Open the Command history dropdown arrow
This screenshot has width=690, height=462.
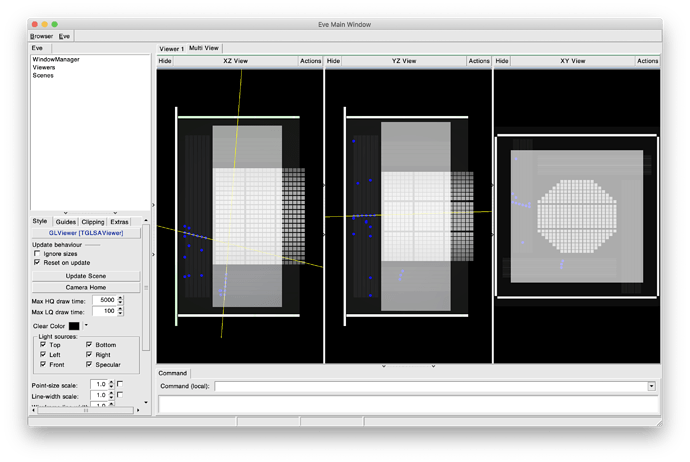[x=652, y=386]
